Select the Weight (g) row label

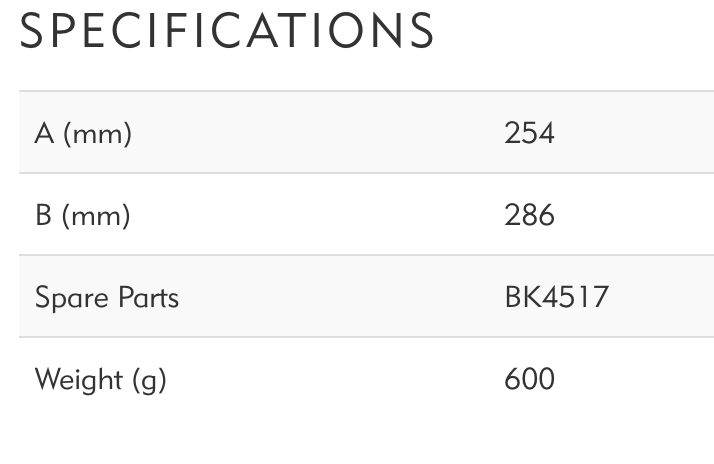click(x=100, y=379)
